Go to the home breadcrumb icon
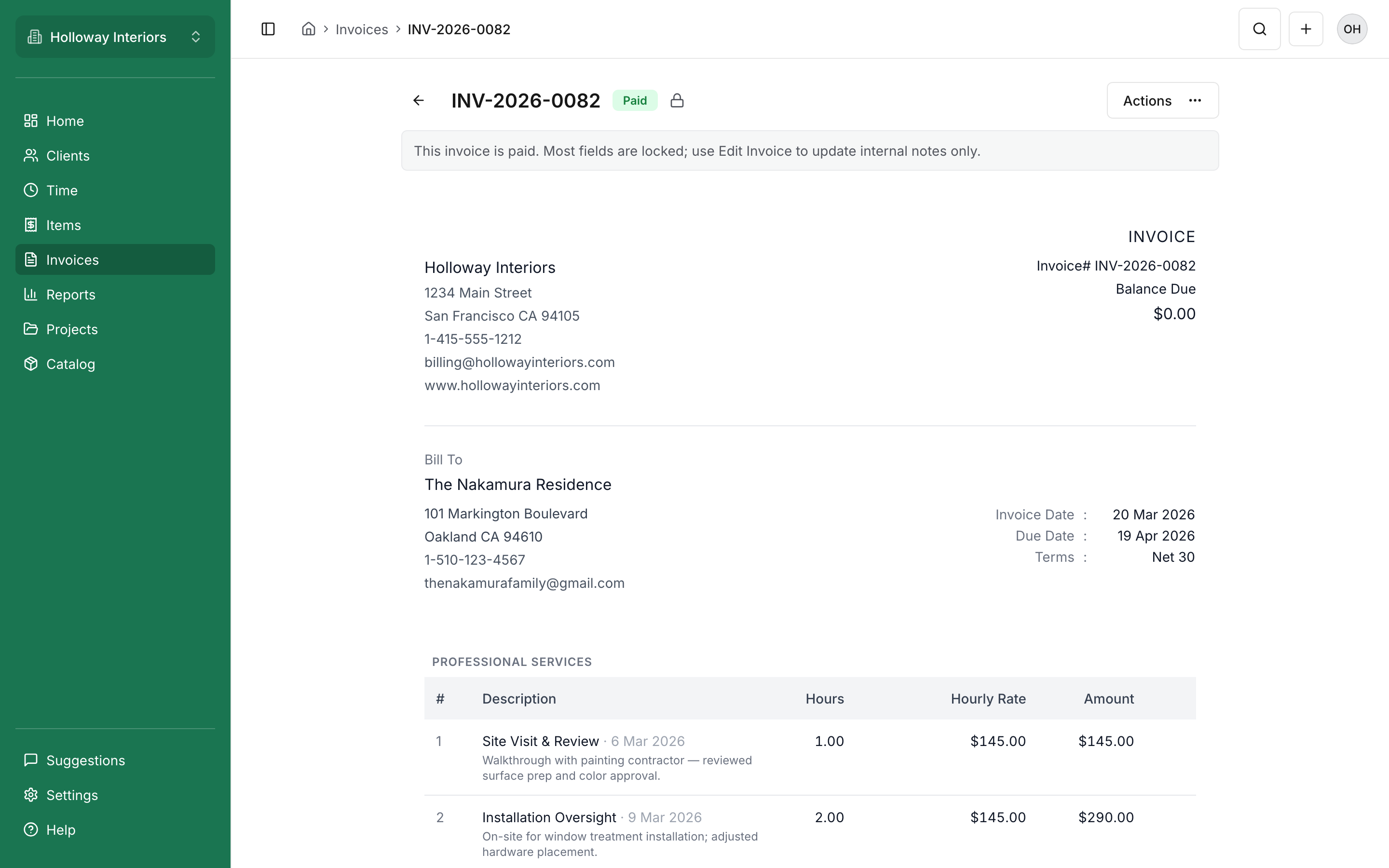1389x868 pixels. coord(309,29)
